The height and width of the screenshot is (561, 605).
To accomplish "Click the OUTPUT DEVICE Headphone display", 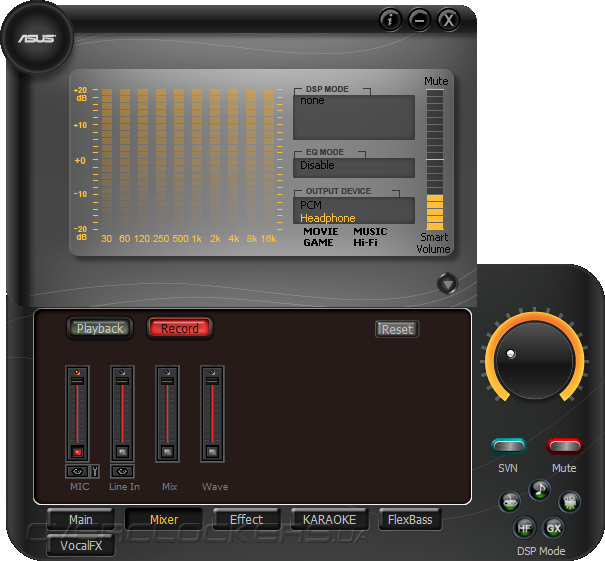I will [328, 218].
